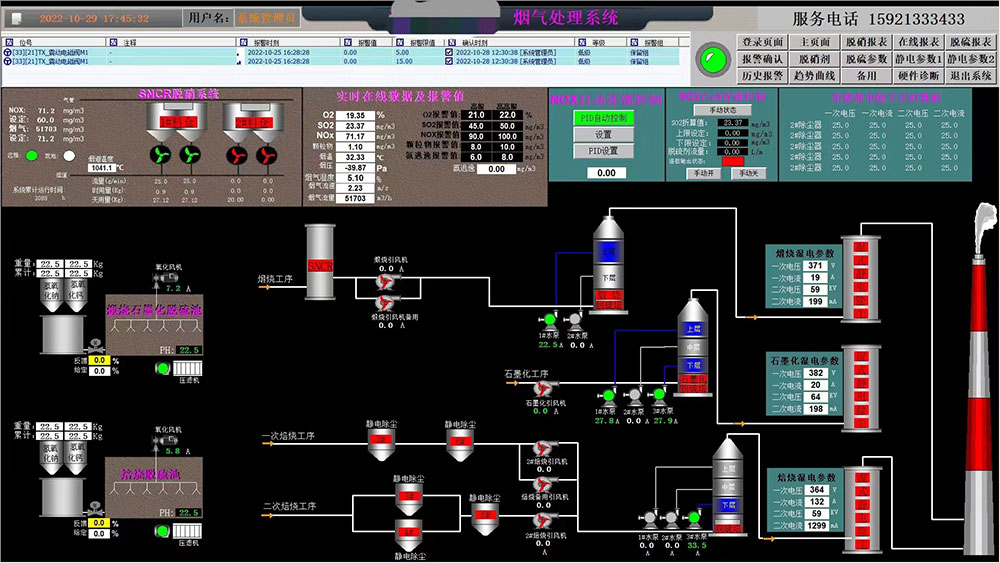Click the PID自动控制 button

[603, 117]
